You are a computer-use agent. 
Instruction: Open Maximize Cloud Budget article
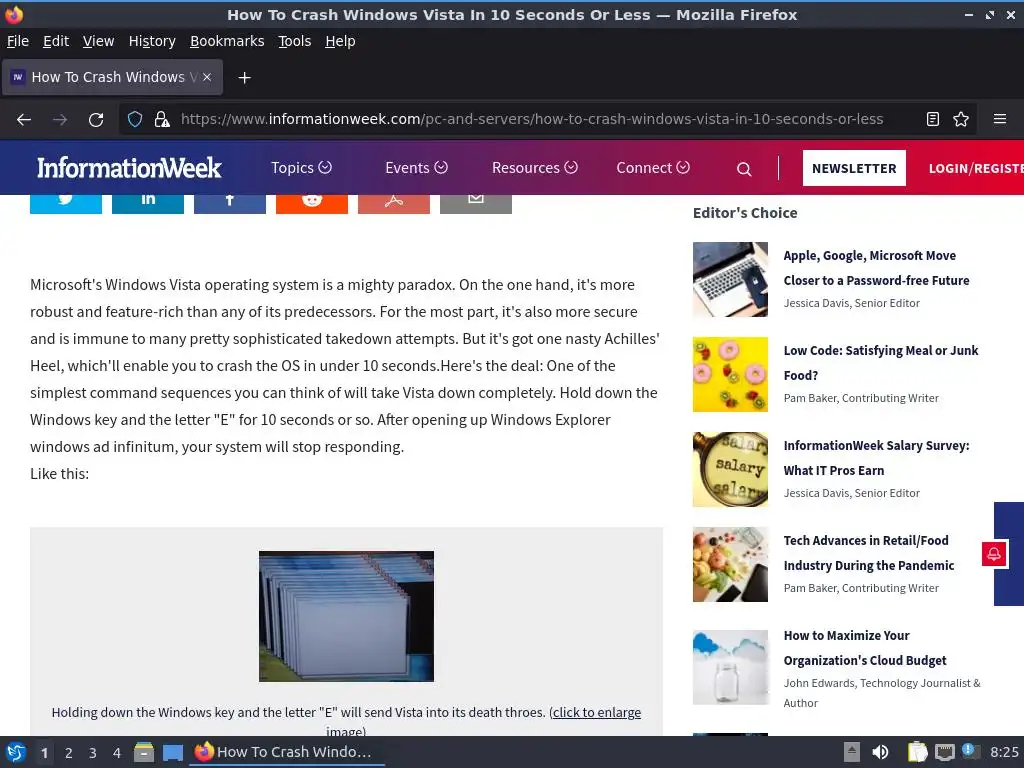click(865, 648)
